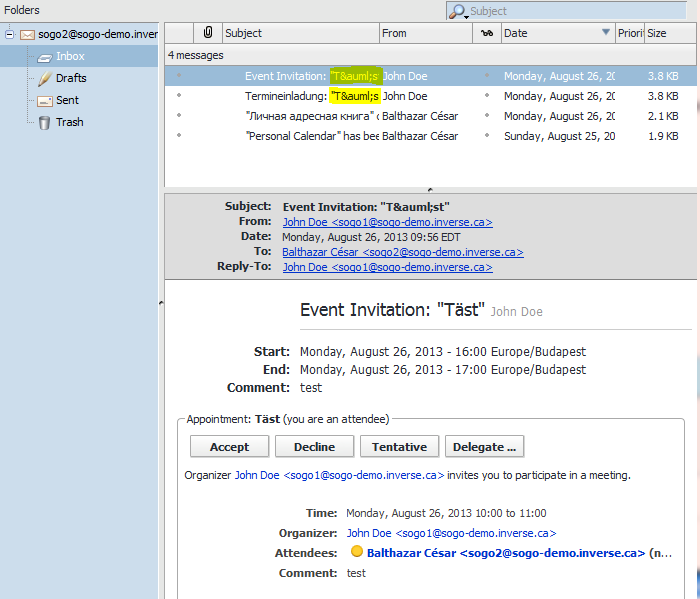The width and height of the screenshot is (700, 599).
Task: Click the read/unread glasses column header
Action: click(487, 33)
